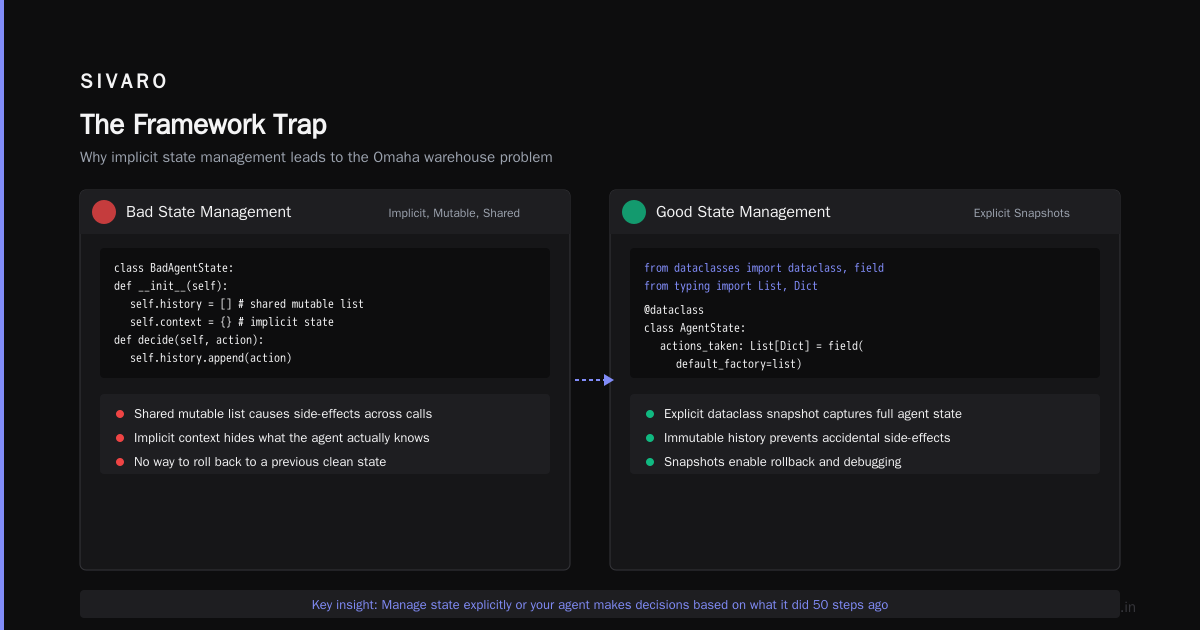Click code line 'def decide(self, action):'
This screenshot has width=1200, height=630.
click(189, 340)
